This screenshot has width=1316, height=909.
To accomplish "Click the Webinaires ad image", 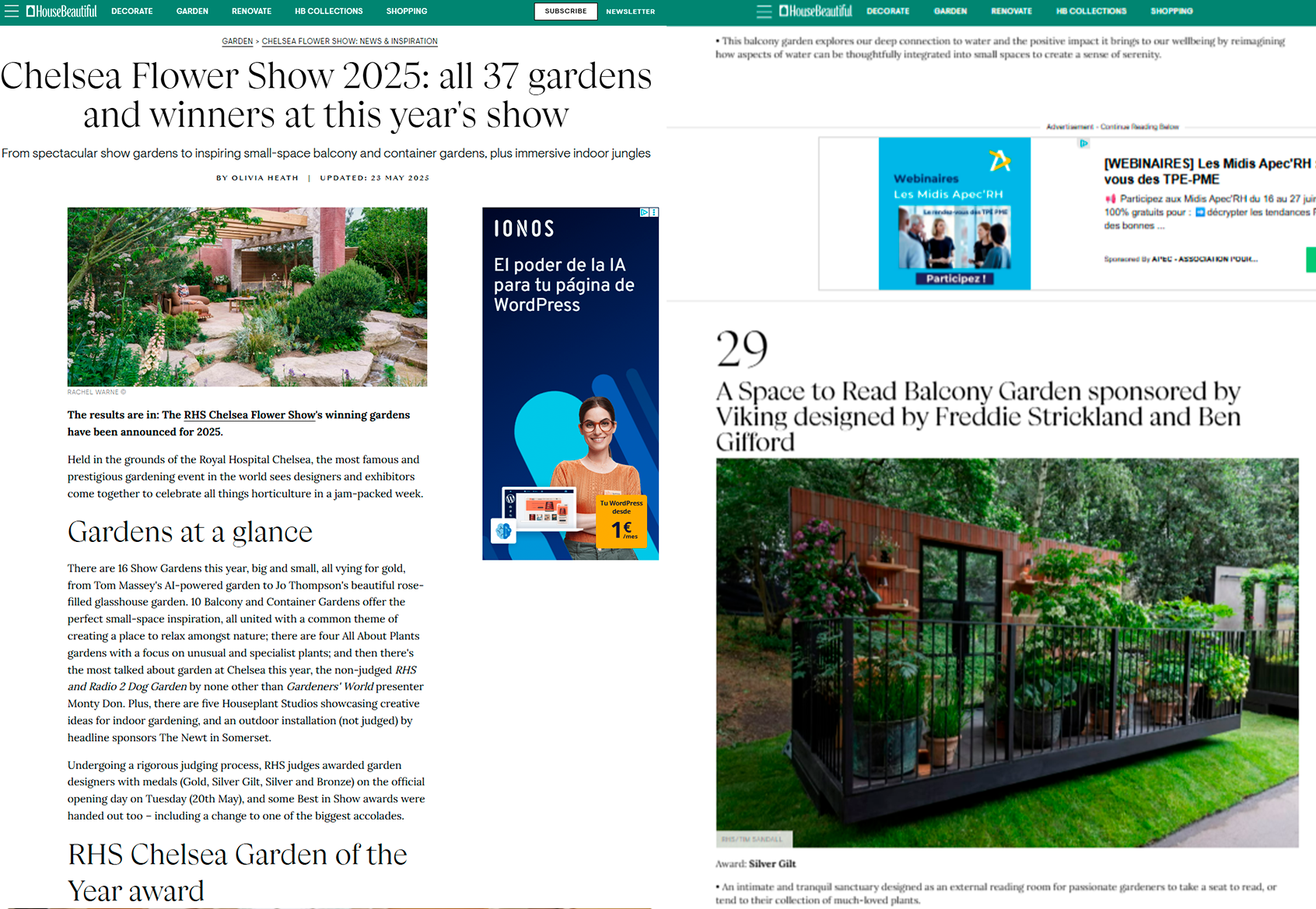I will (x=954, y=213).
